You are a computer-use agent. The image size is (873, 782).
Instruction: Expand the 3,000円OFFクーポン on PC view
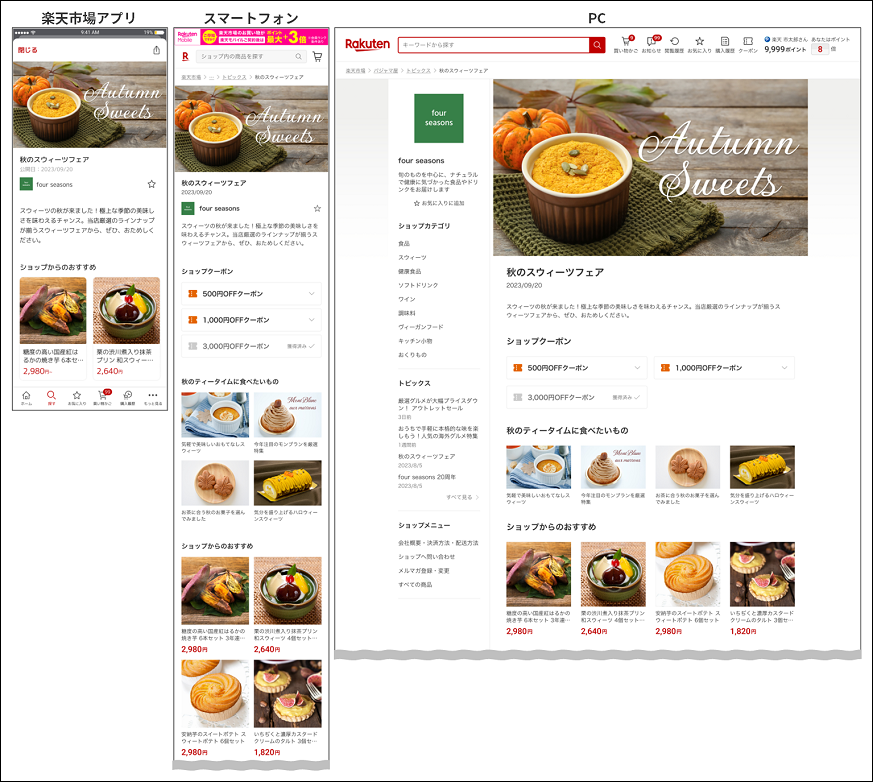point(576,397)
